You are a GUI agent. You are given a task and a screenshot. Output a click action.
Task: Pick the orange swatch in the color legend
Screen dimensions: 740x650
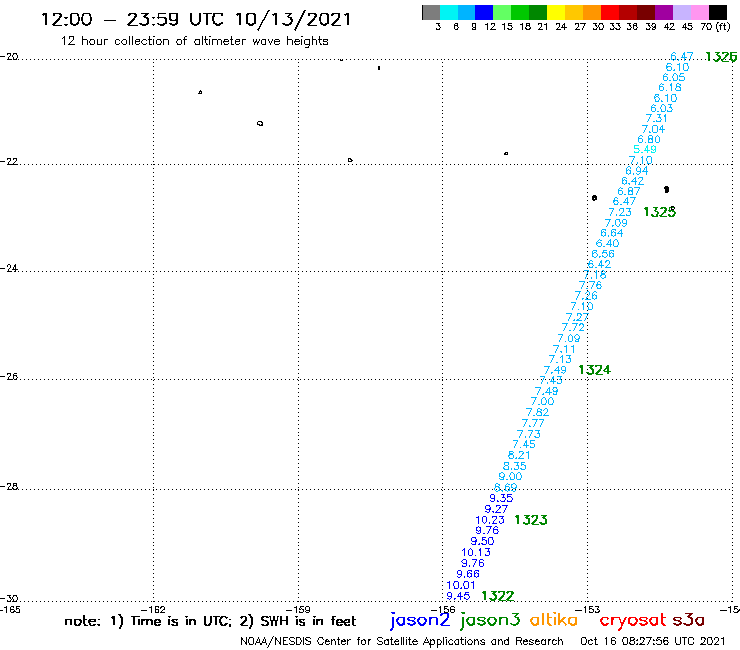592,12
